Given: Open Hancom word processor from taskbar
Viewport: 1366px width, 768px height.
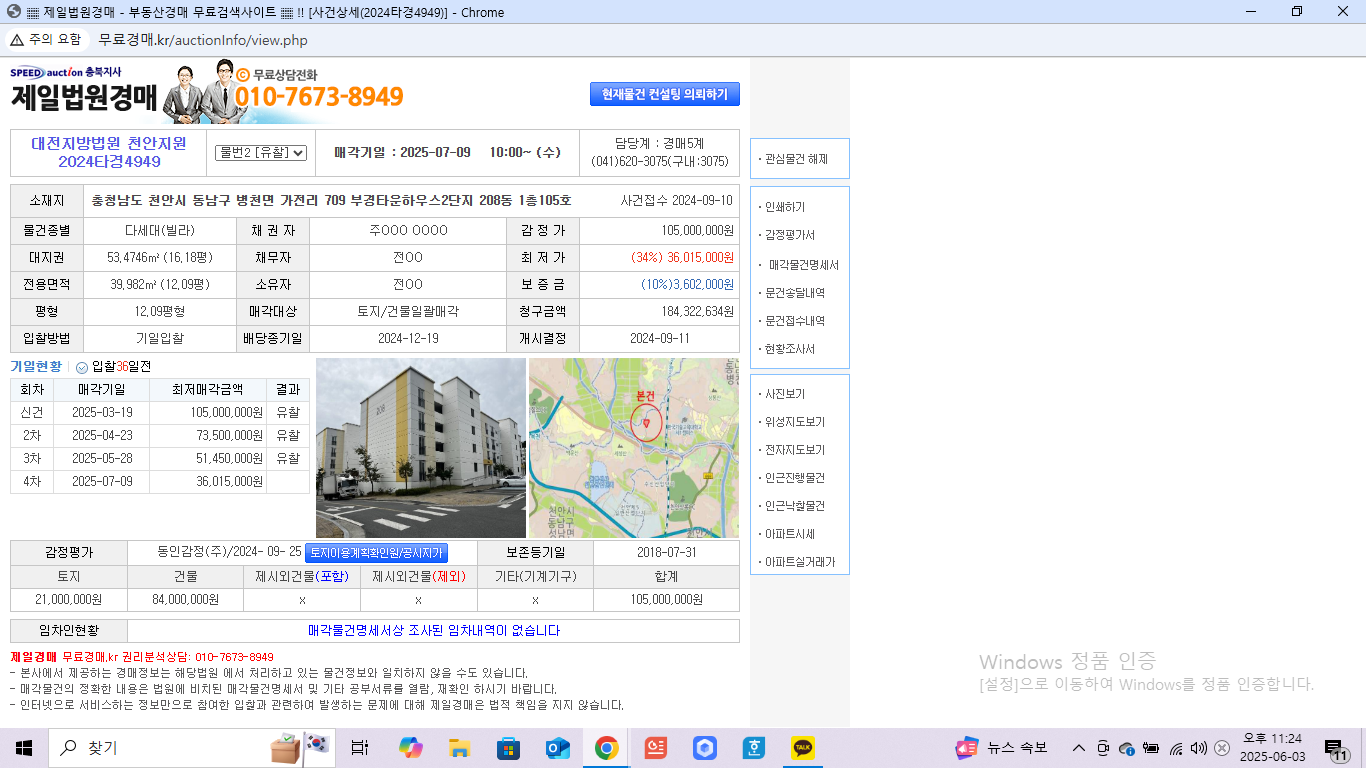Looking at the screenshot, I should pyautogui.click(x=754, y=748).
